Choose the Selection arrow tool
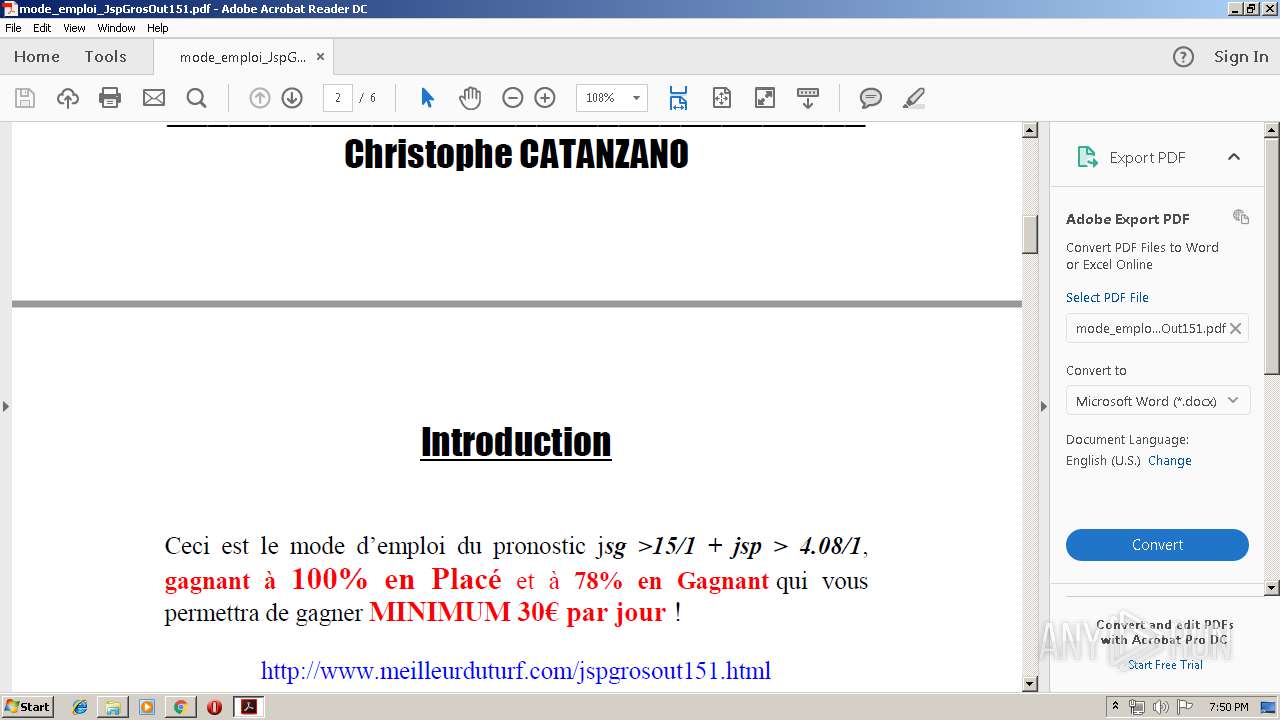The image size is (1280, 720). (428, 98)
